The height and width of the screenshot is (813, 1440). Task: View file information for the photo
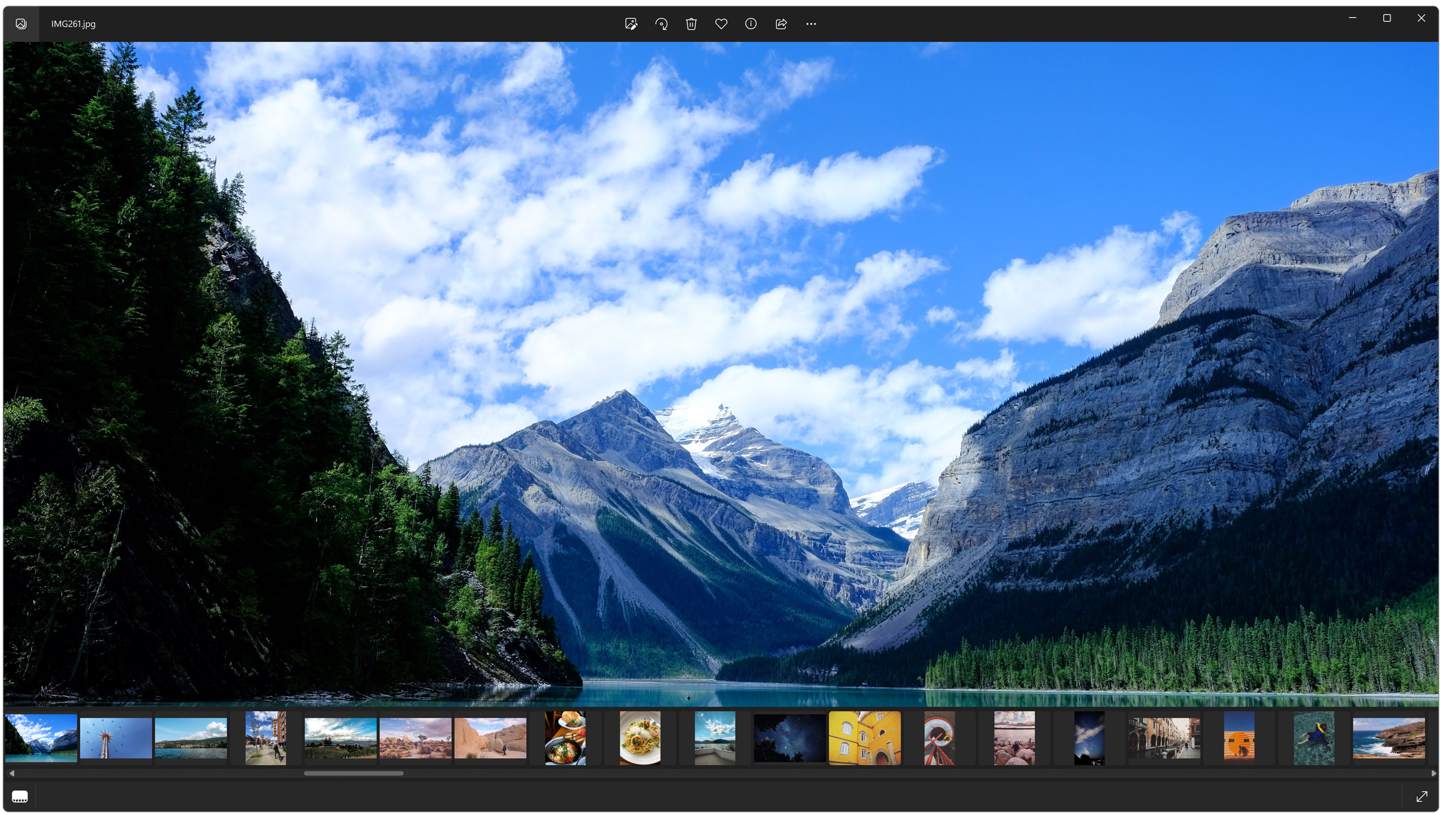pyautogui.click(x=750, y=23)
